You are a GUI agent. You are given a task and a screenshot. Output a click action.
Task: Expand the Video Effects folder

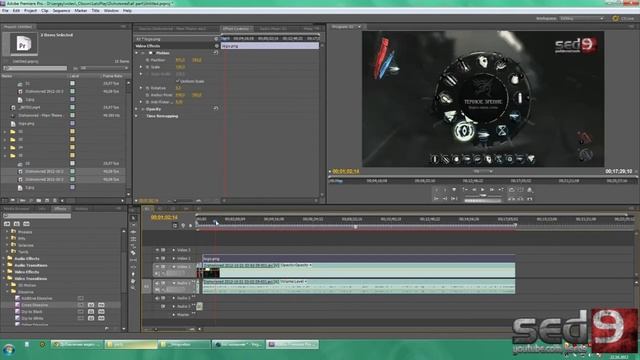[4, 272]
